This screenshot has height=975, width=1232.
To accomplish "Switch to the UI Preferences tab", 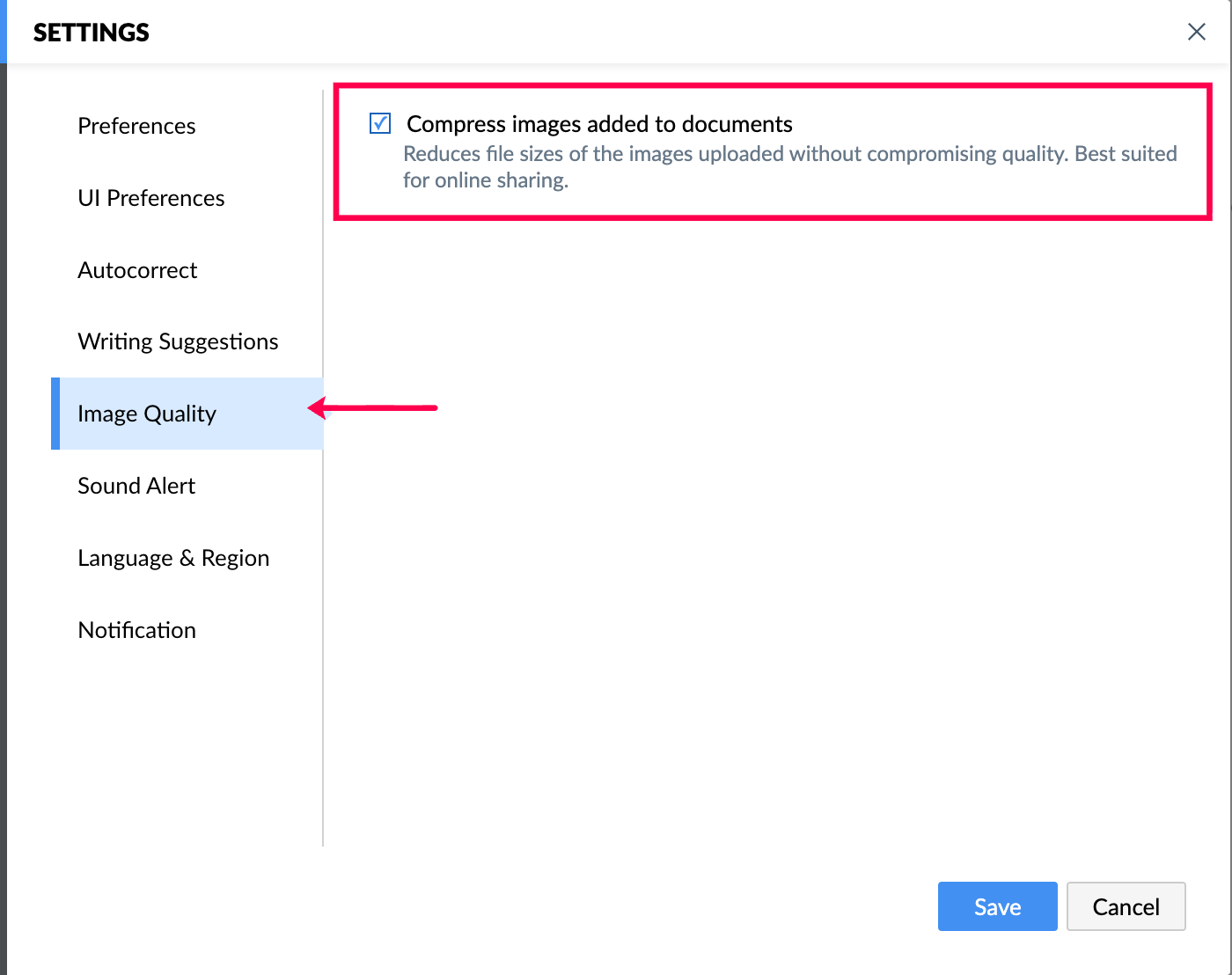I will [x=150, y=198].
